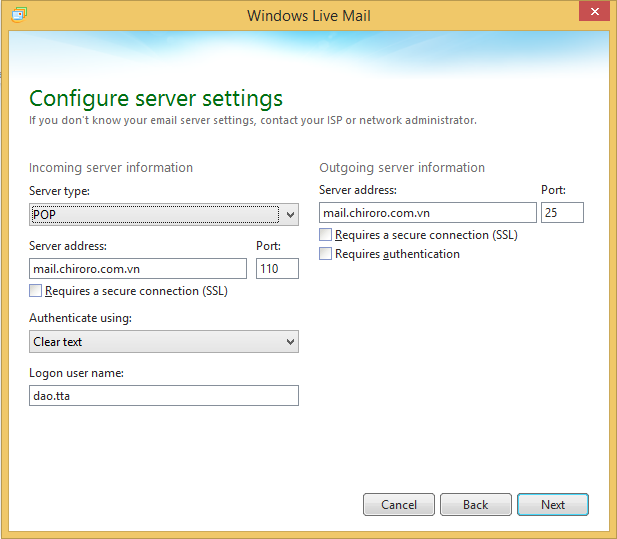Click the Outgoing server information label

402,168
